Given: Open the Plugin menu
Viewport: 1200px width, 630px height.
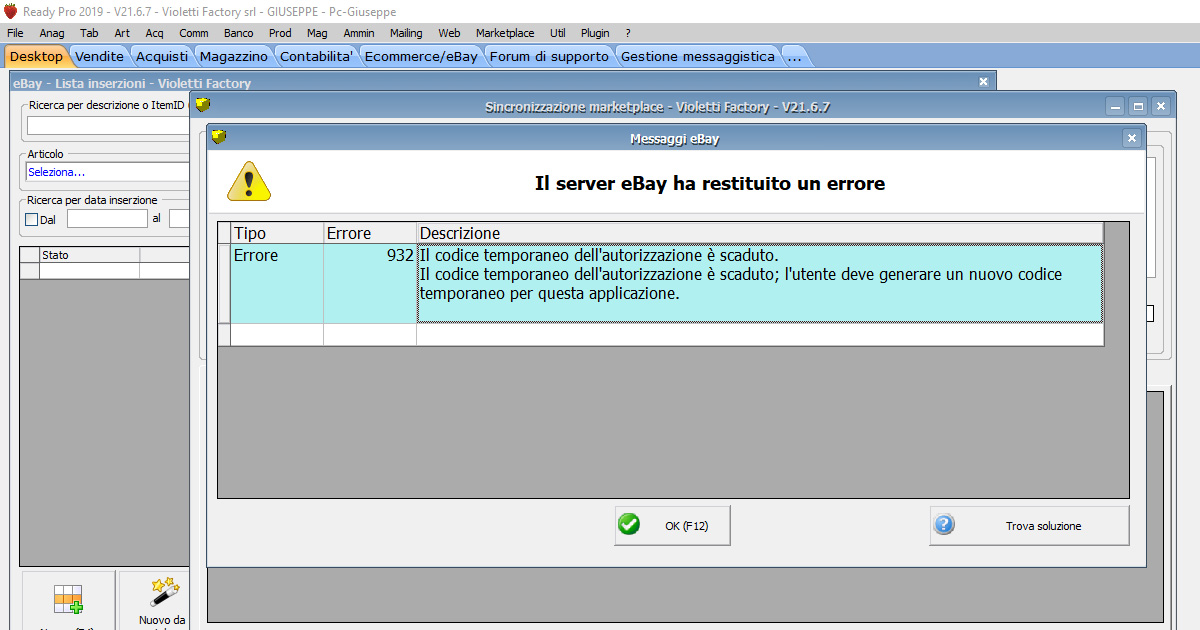Looking at the screenshot, I should (x=595, y=33).
